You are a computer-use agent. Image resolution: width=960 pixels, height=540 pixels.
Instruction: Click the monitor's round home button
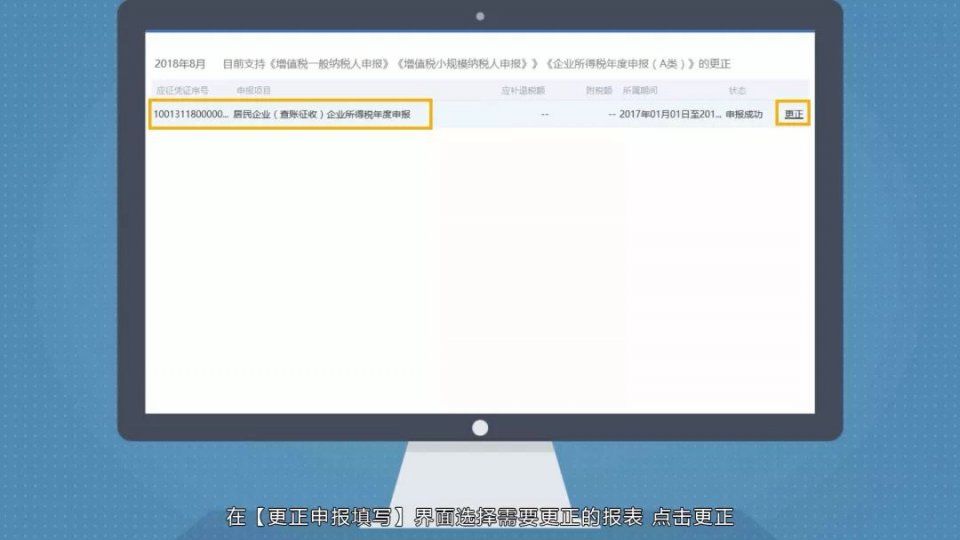pos(480,427)
